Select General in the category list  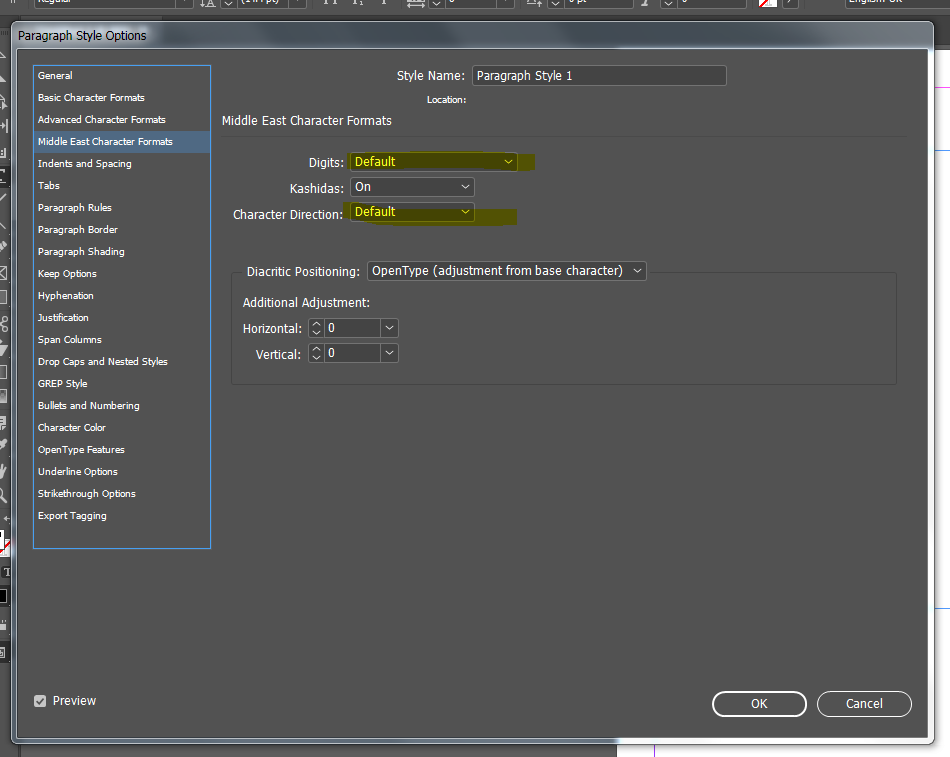pos(122,76)
